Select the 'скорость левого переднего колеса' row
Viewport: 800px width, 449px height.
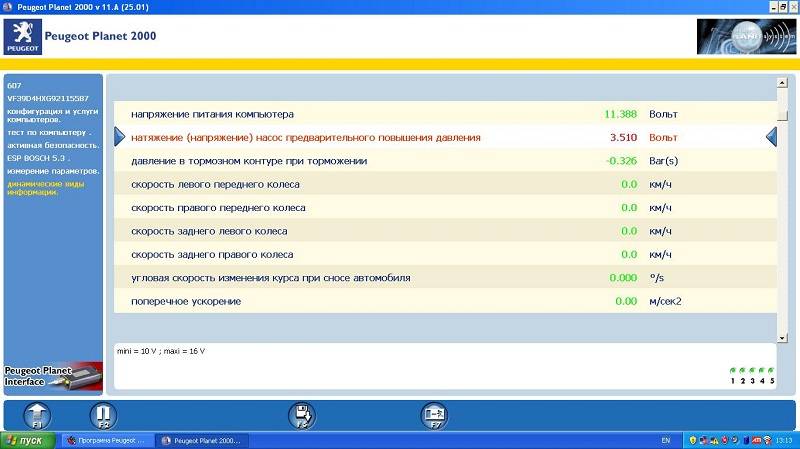click(x=440, y=184)
